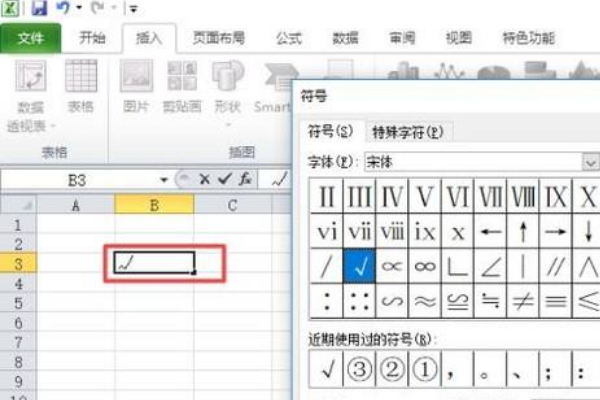Click the Insert Function fx icon
This screenshot has width=600, height=400.
[x=245, y=179]
